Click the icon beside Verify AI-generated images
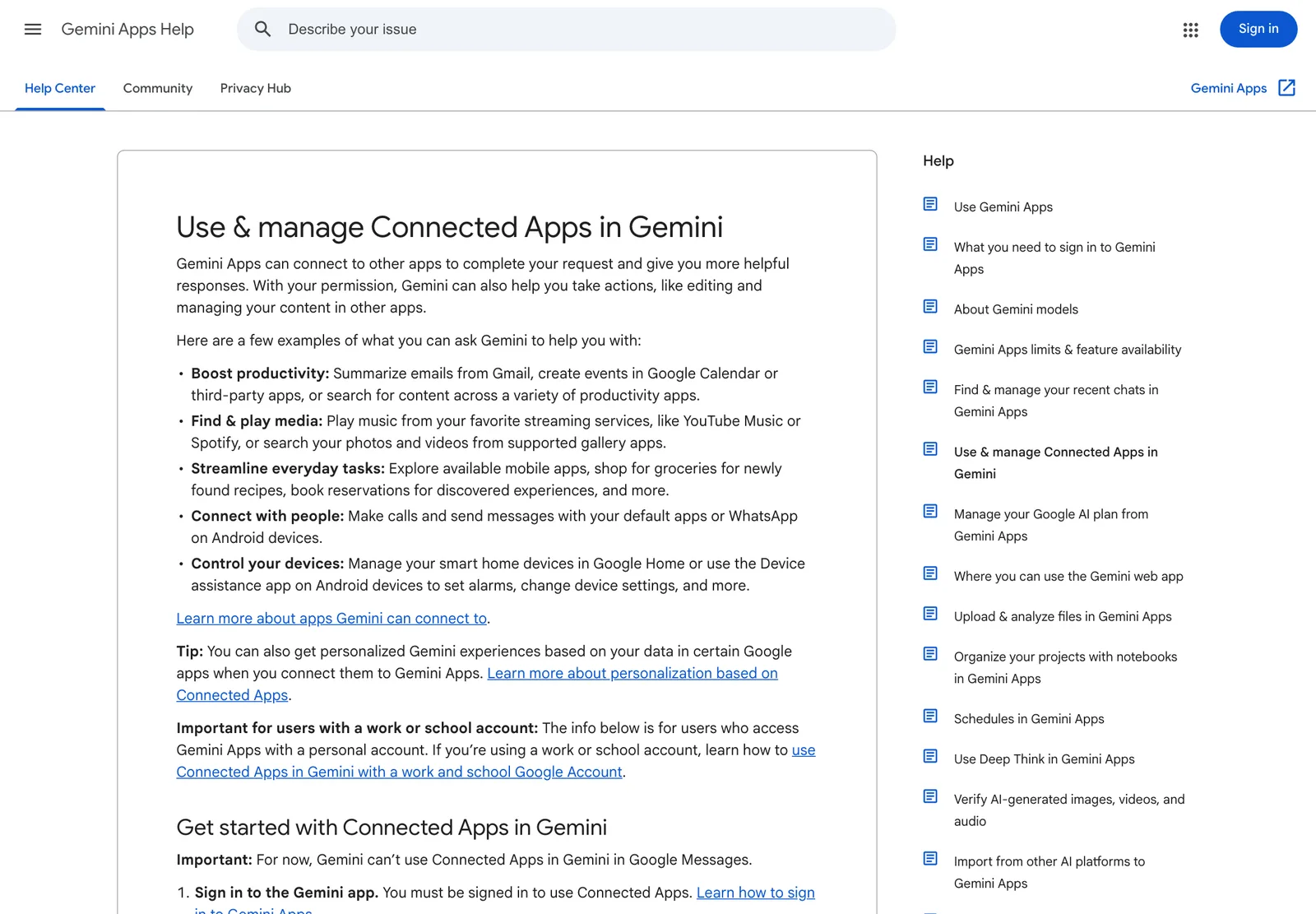The height and width of the screenshot is (914, 1316). click(930, 796)
